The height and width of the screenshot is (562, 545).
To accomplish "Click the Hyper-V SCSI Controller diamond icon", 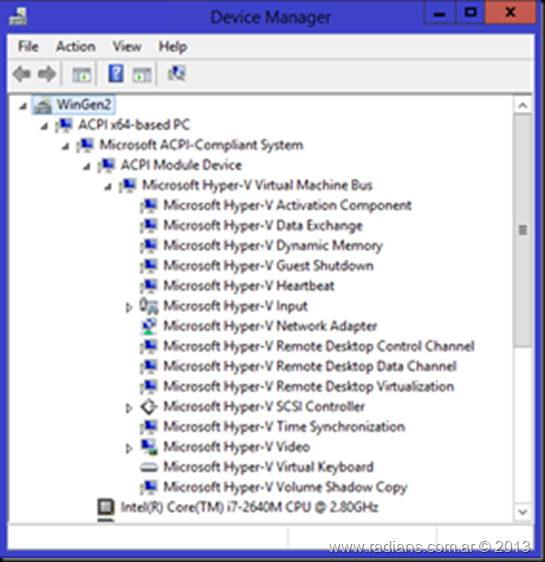I will (149, 407).
